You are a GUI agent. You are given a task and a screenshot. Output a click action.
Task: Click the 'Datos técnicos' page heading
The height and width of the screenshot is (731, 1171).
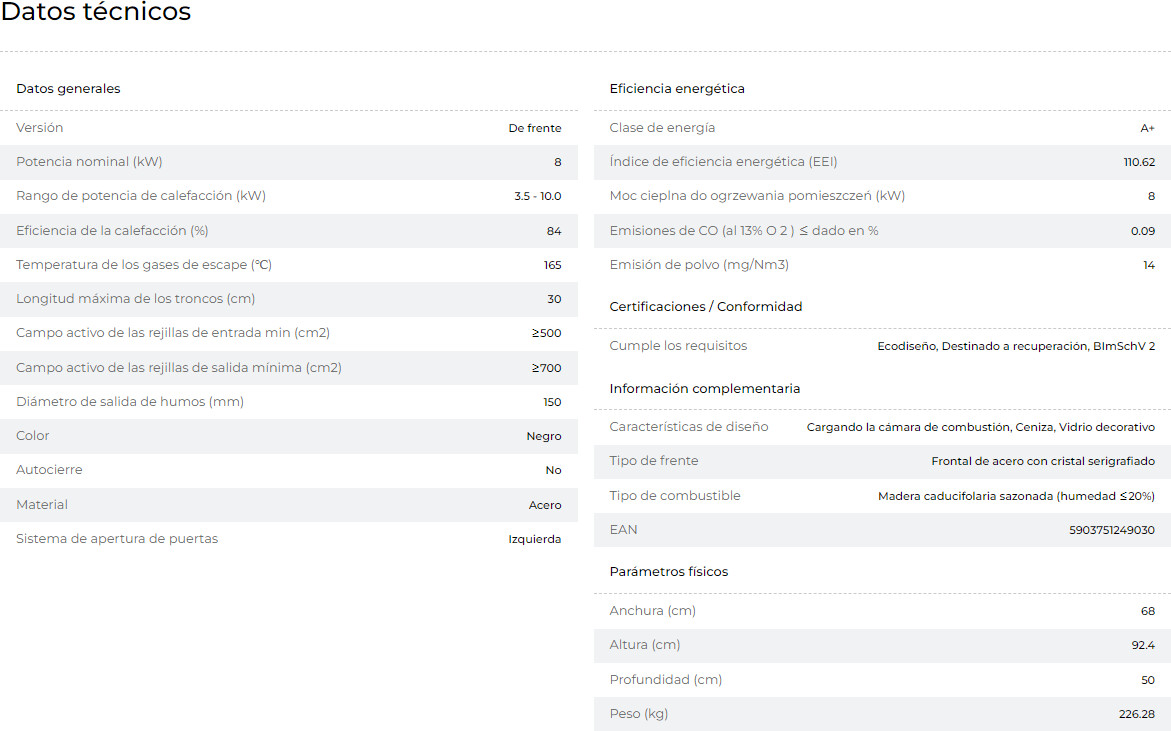96,13
